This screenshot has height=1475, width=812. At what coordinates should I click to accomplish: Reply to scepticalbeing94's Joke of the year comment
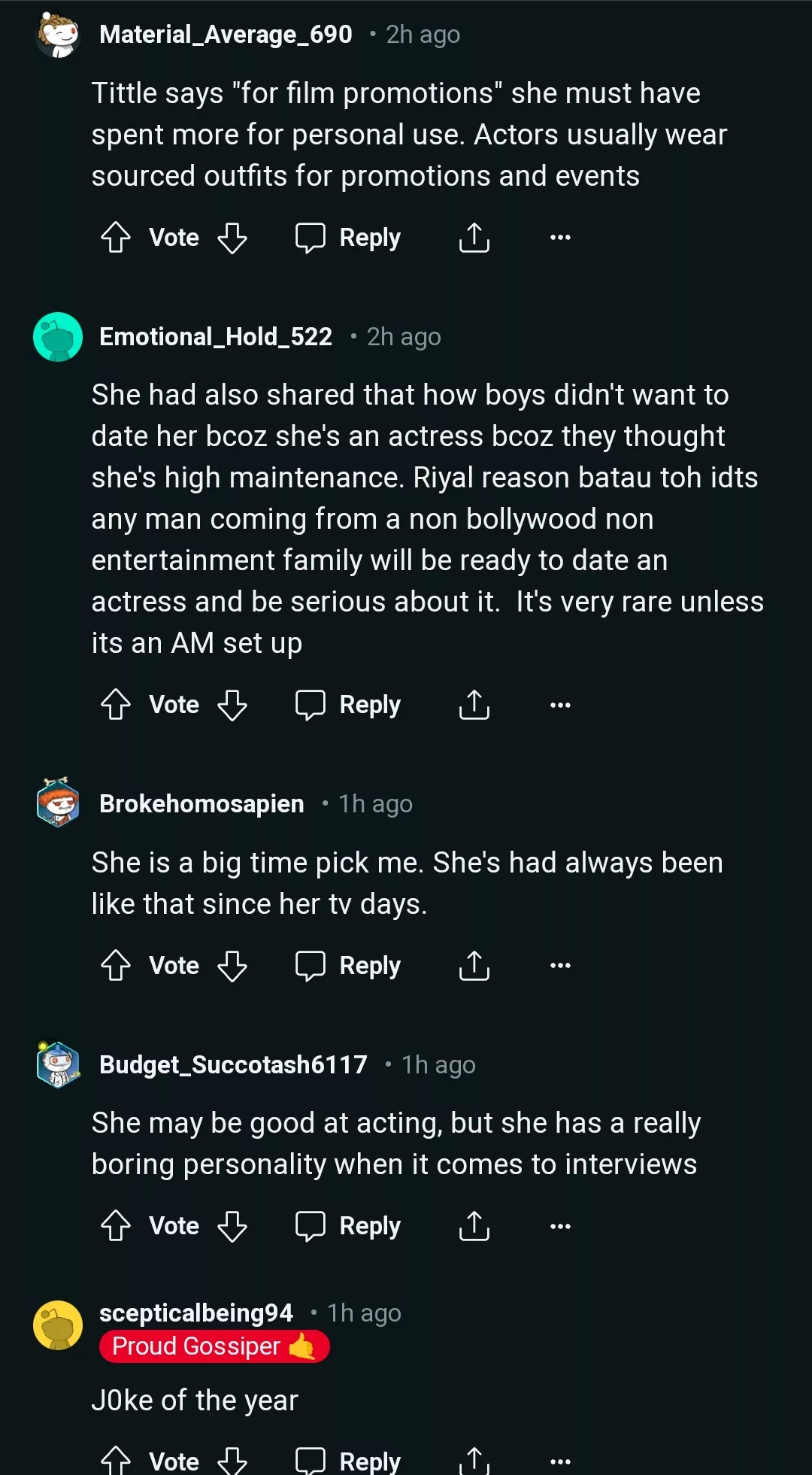[x=348, y=1461]
